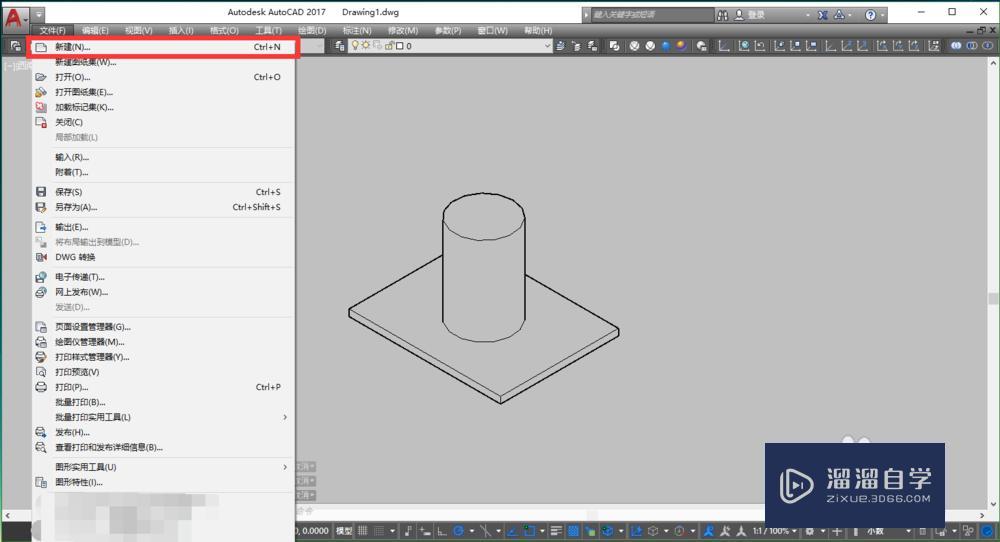Expand the Help menu dropdown arrow
This screenshot has height=542, width=1000.
(883, 15)
